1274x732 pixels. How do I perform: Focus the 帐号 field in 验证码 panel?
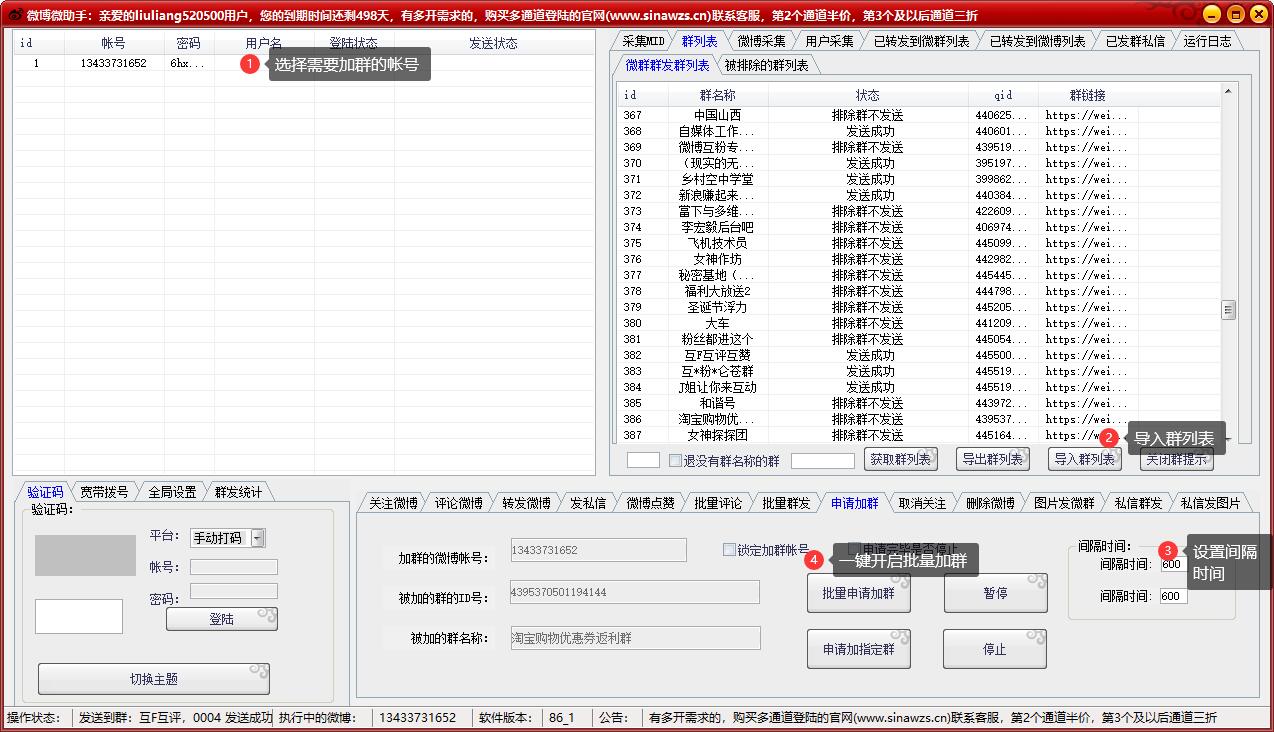pyautogui.click(x=234, y=567)
